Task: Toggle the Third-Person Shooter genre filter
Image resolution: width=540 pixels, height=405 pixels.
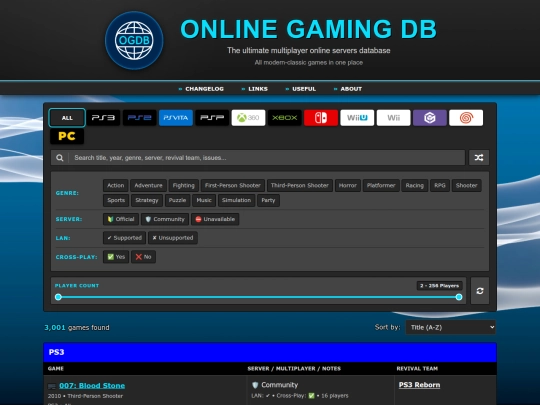Action: [300, 185]
